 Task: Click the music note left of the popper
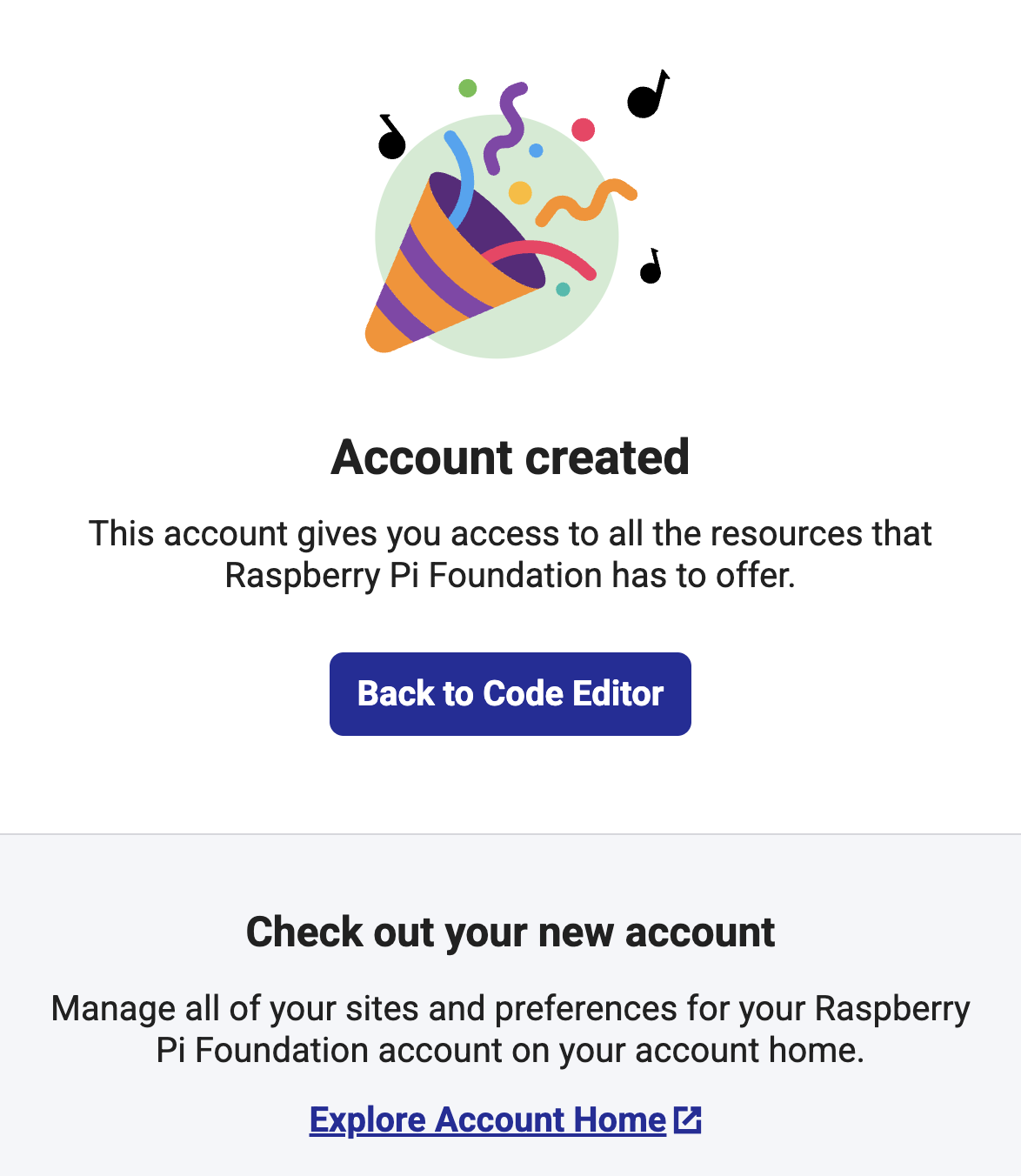[x=391, y=139]
